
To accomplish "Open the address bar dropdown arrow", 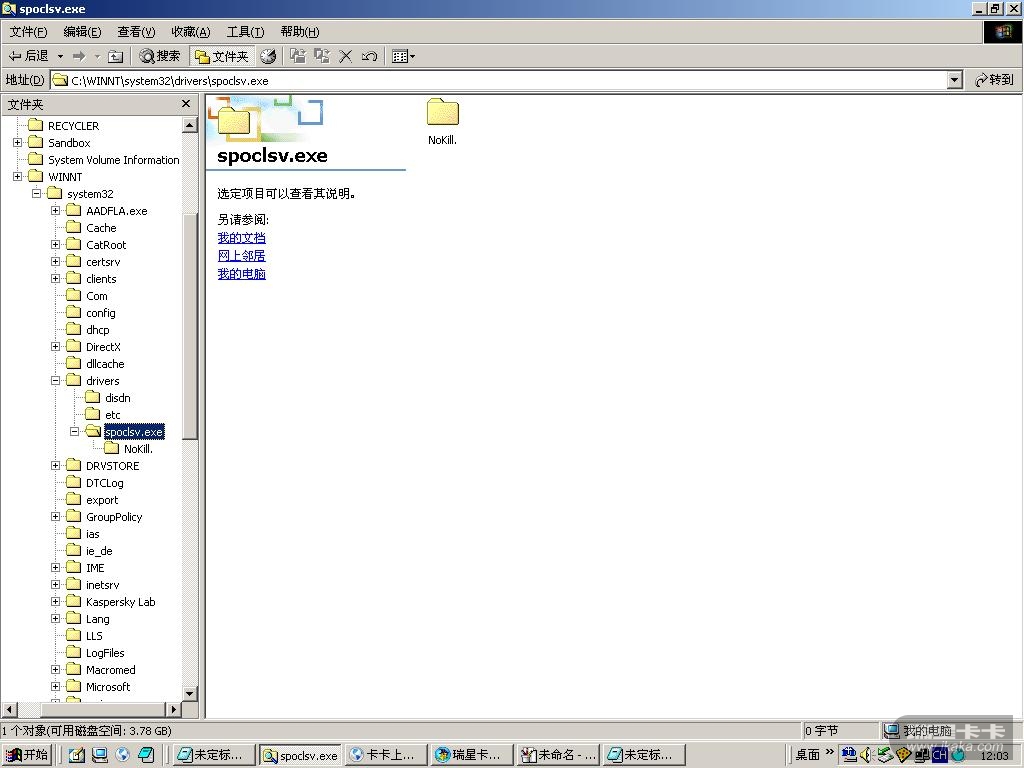I will click(x=954, y=80).
